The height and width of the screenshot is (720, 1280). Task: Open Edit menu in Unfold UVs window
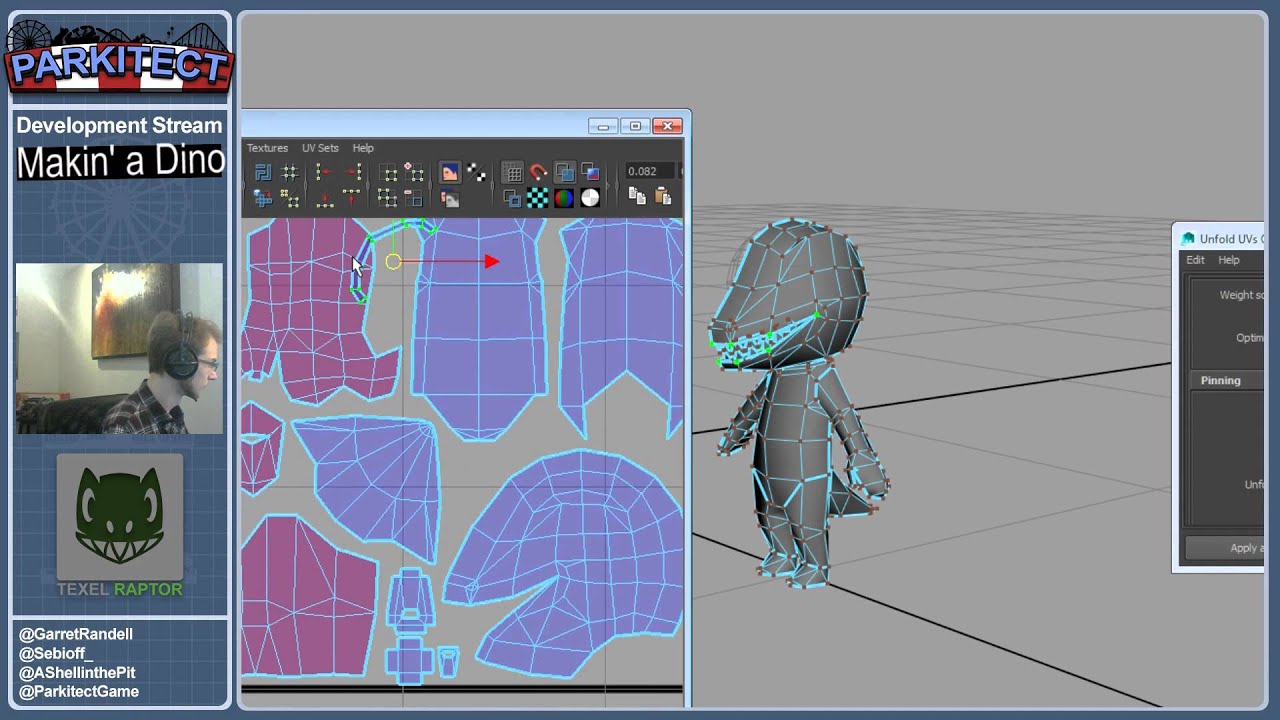[x=1195, y=260]
